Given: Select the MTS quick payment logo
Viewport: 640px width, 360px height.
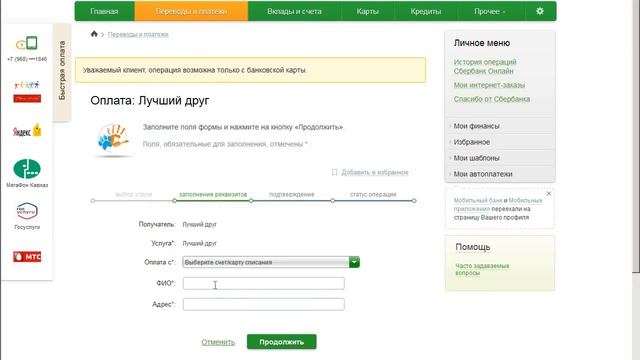Looking at the screenshot, I should pyautogui.click(x=27, y=257).
